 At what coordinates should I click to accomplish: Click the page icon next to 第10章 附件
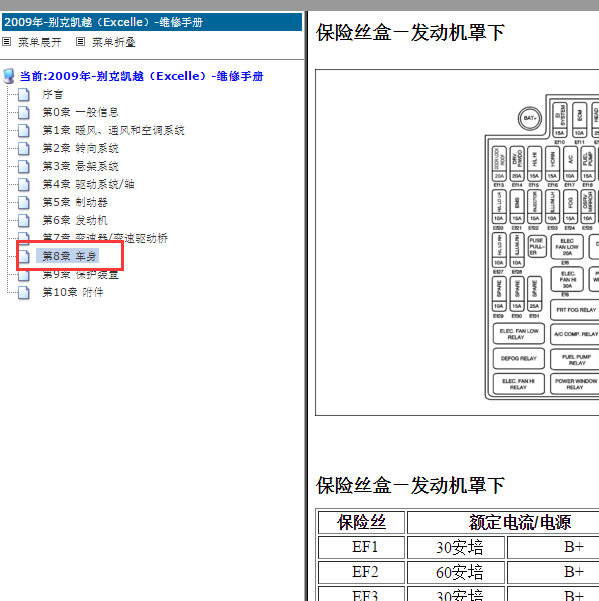pos(24,292)
